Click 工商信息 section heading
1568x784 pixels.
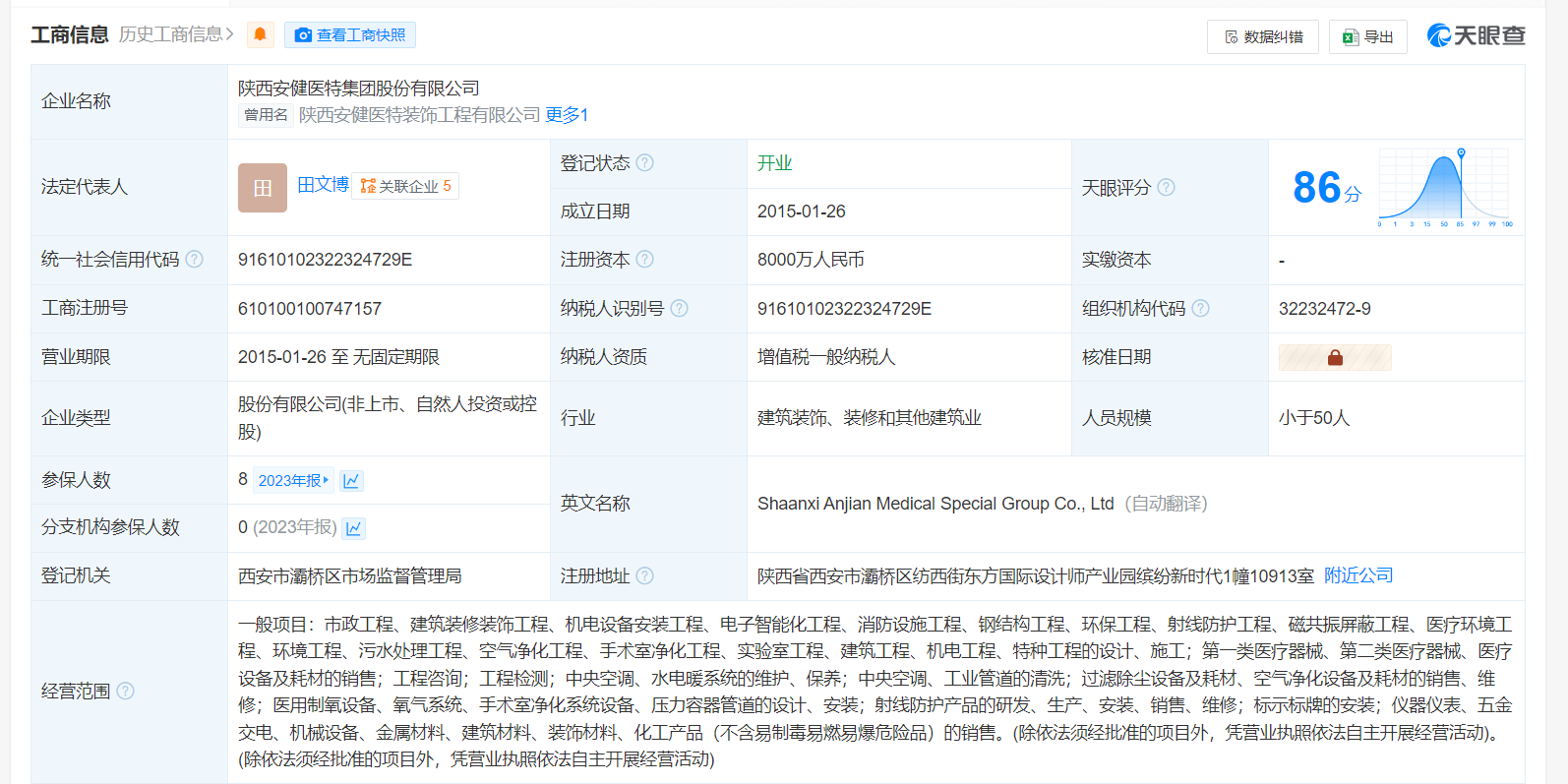(70, 35)
